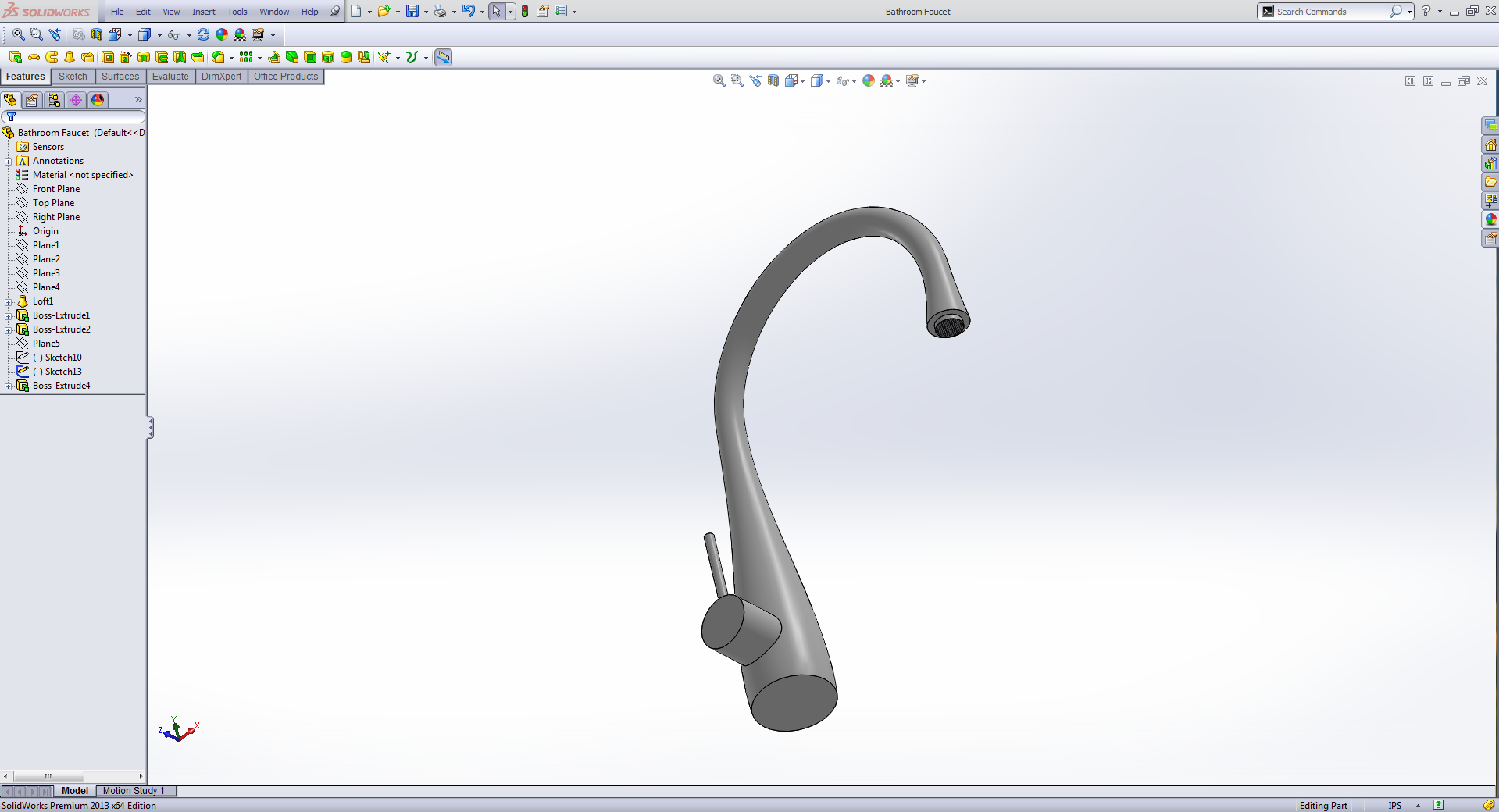Collapse the FeatureManager panel using side handle
1499x812 pixels.
point(150,427)
